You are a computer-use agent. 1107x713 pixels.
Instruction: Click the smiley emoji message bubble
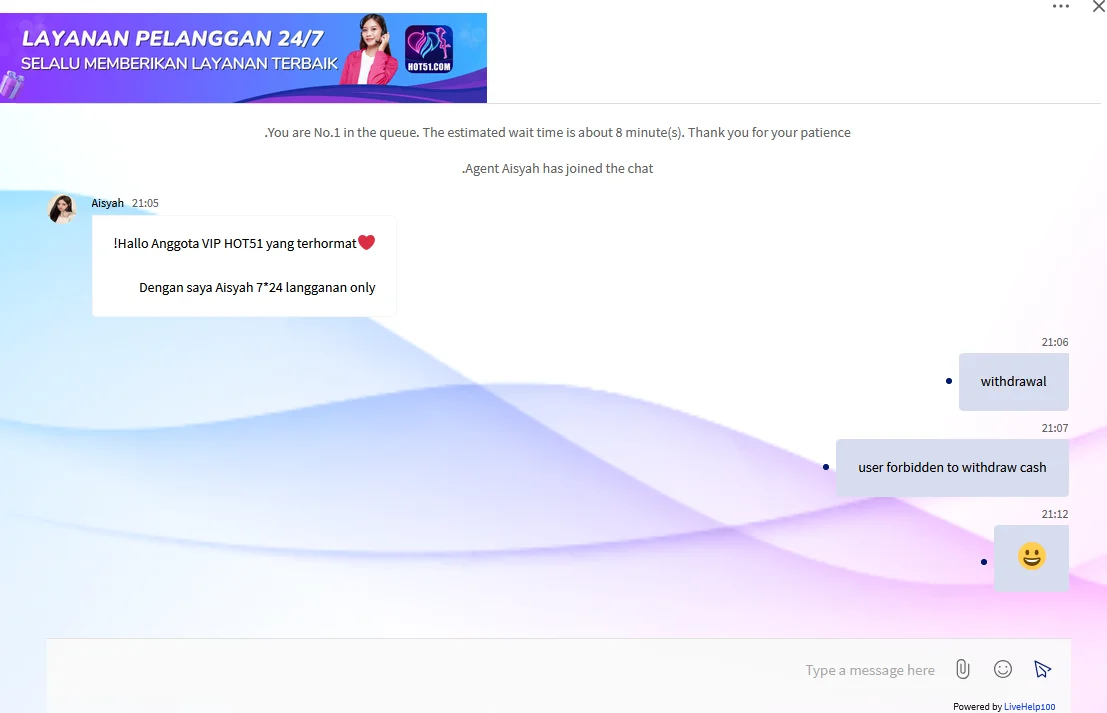(x=1031, y=558)
